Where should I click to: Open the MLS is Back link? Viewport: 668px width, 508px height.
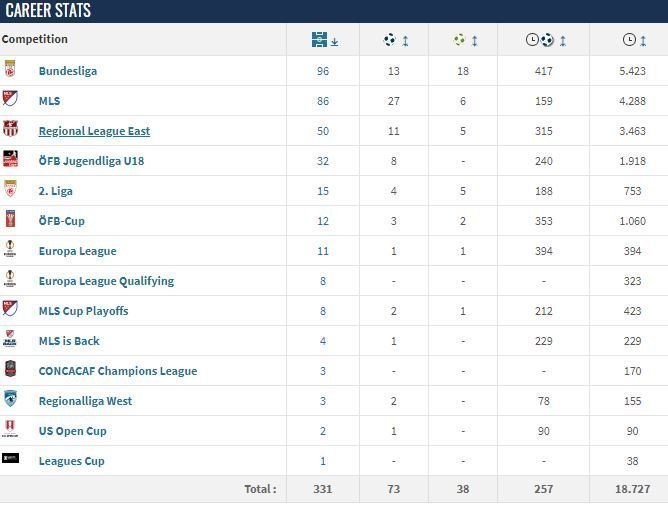tap(69, 341)
